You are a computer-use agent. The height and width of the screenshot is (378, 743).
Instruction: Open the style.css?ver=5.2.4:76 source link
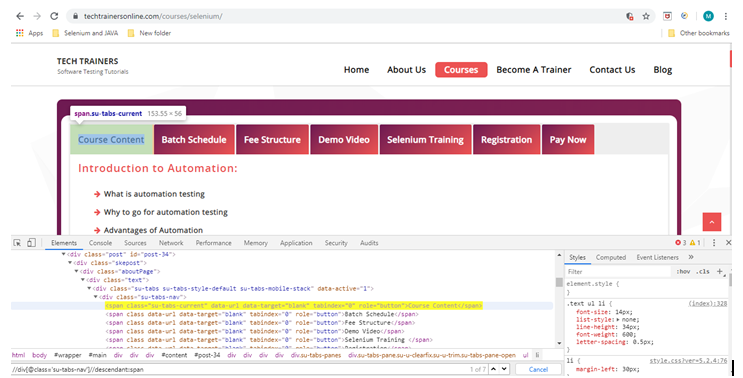point(688,360)
